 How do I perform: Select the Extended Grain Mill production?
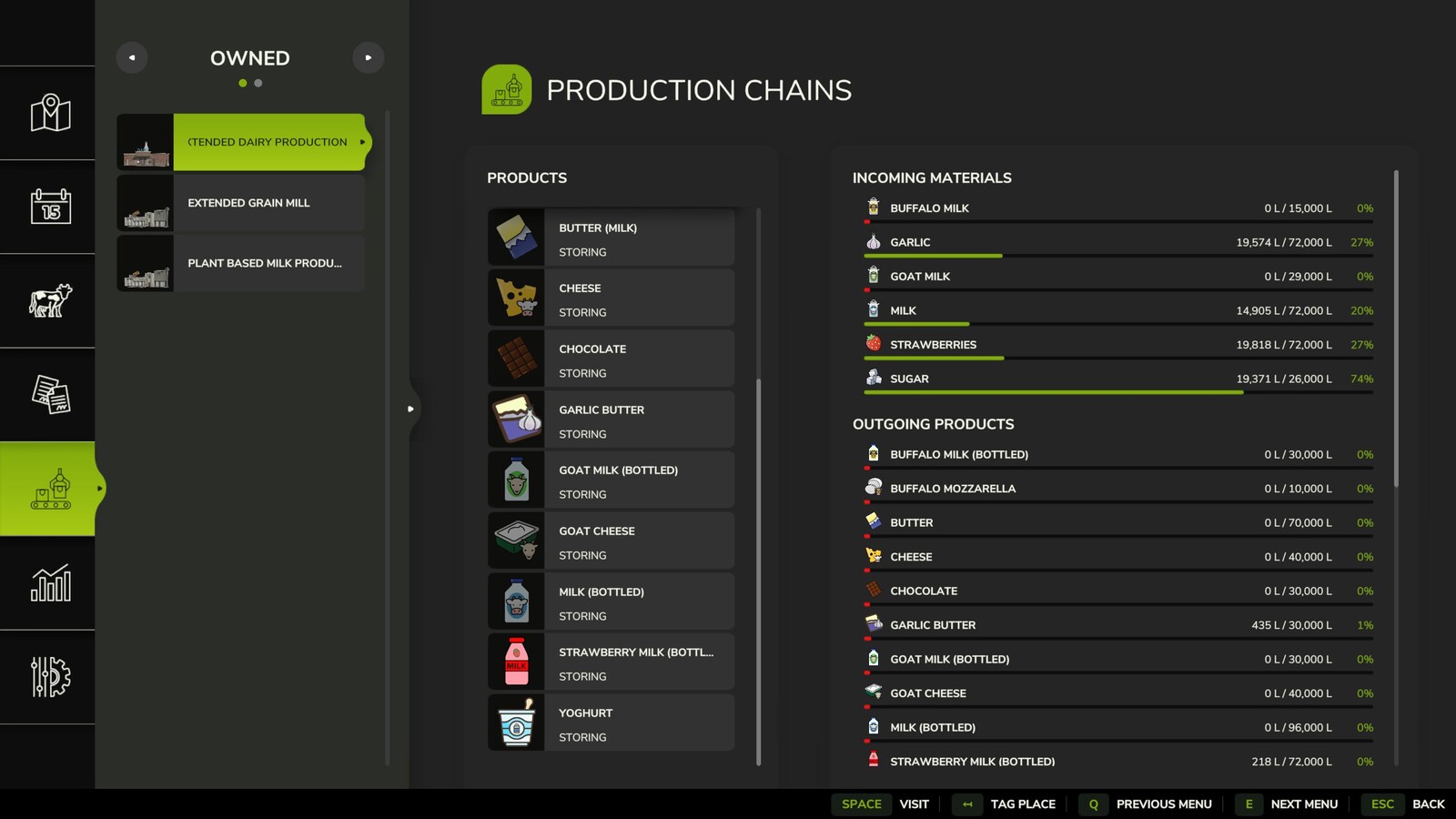[248, 202]
